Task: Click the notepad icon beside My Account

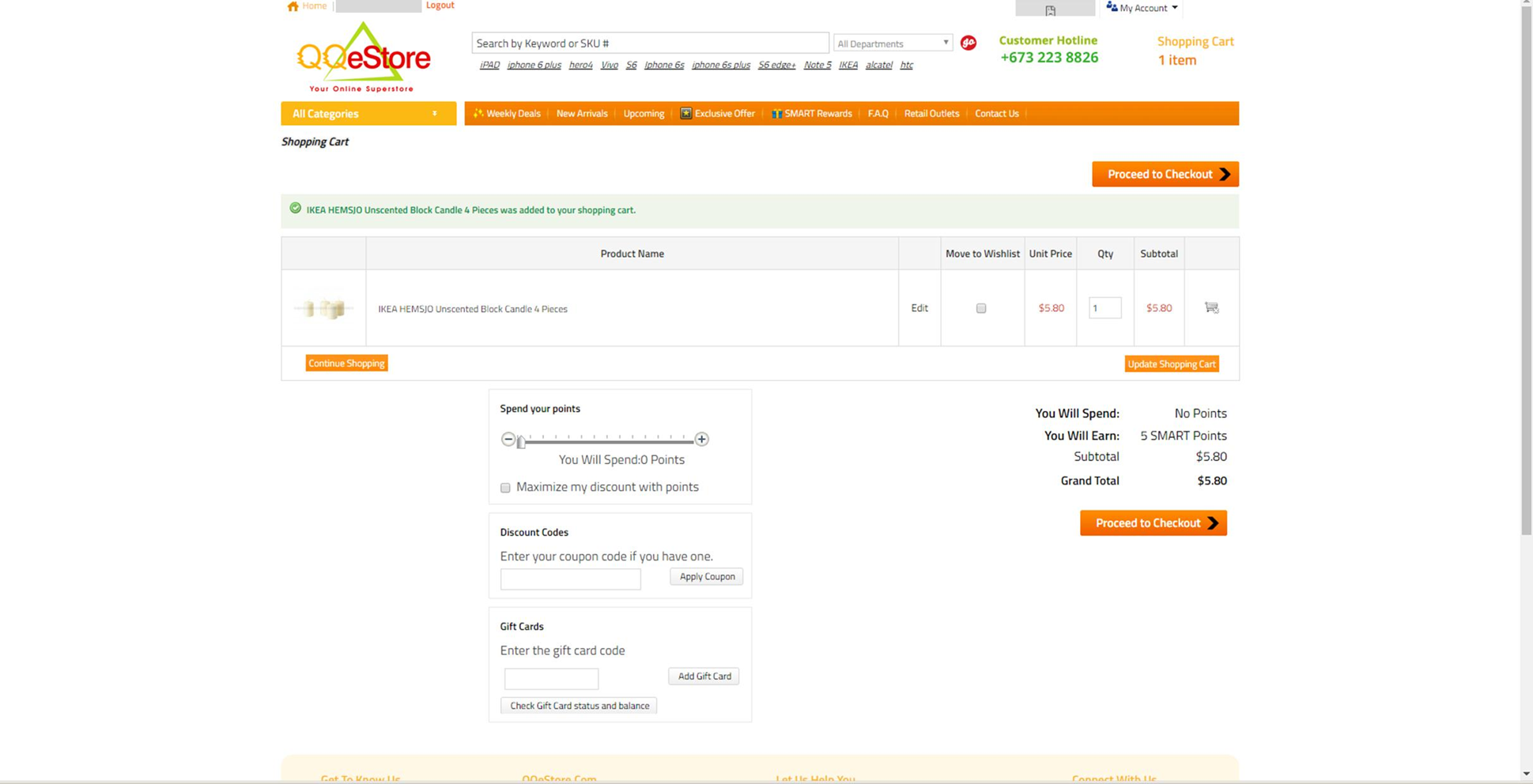Action: (x=1050, y=9)
